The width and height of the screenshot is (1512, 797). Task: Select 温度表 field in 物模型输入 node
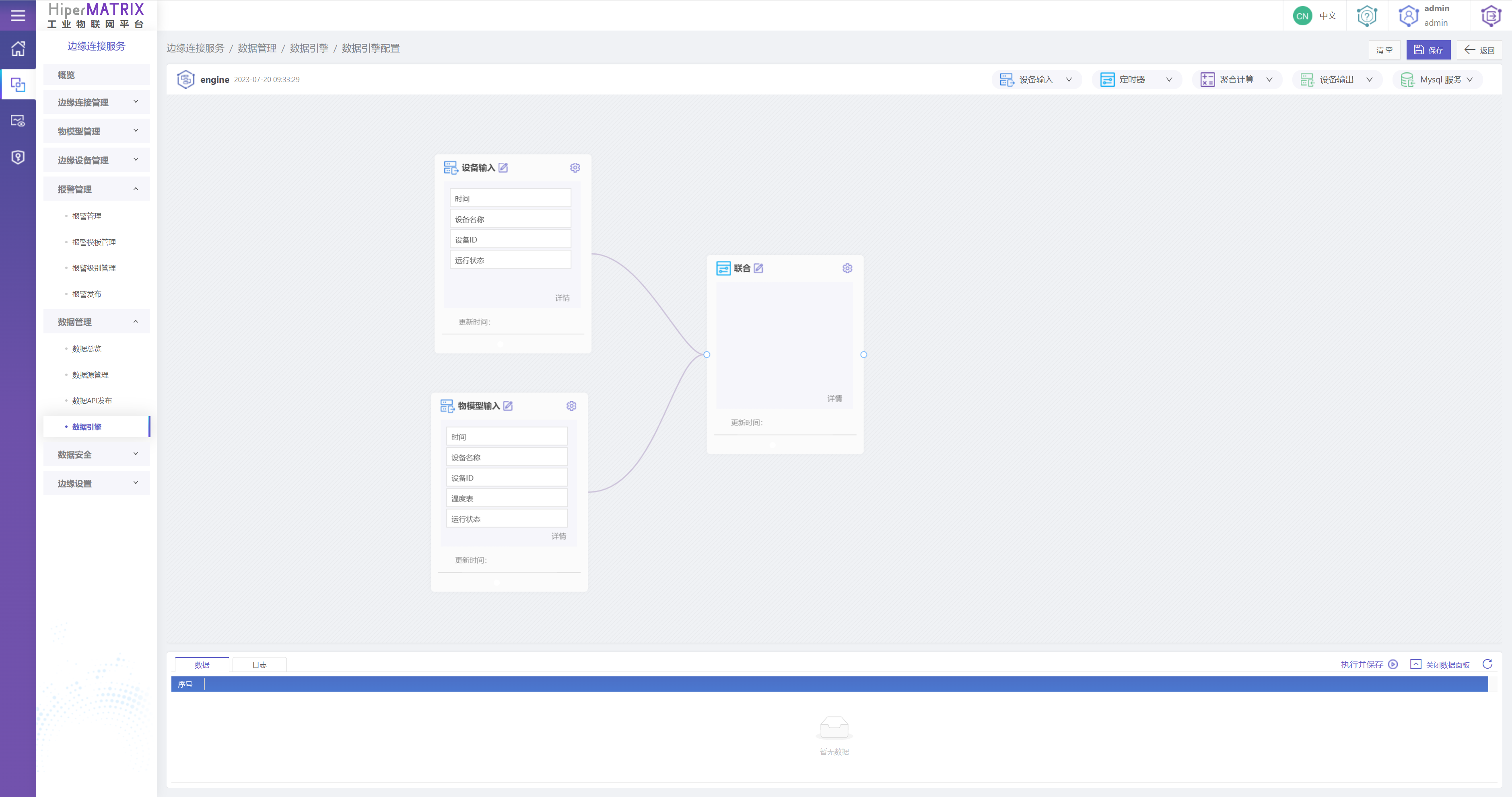coord(507,498)
